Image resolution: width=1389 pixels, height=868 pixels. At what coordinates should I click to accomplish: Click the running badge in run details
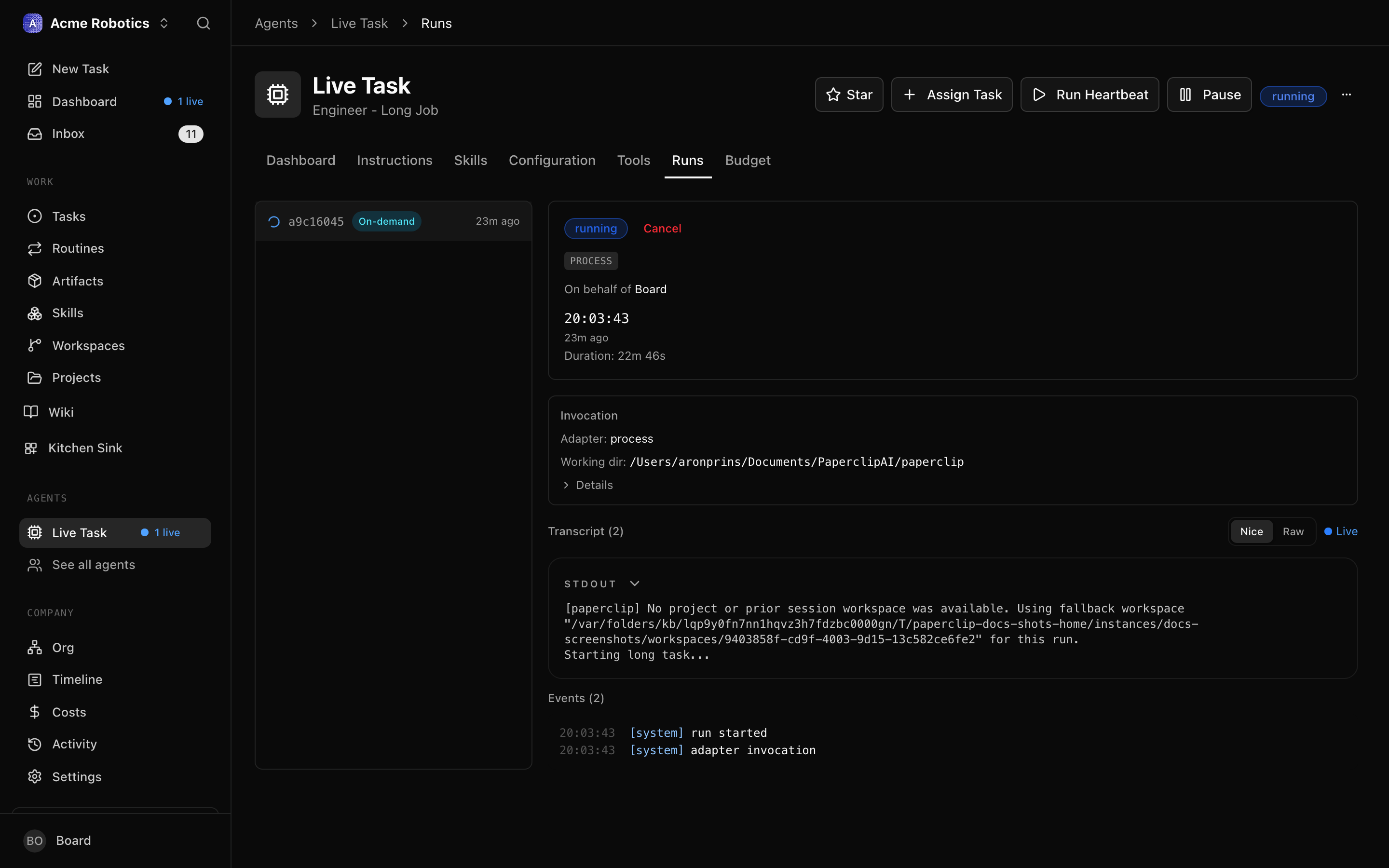[596, 229]
